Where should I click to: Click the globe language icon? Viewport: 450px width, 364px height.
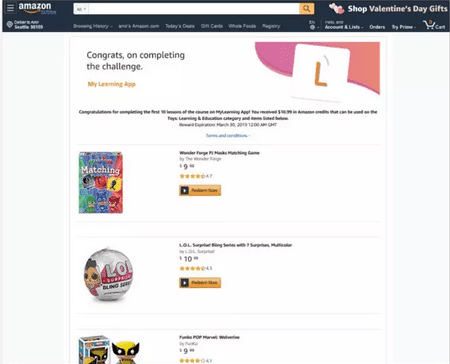pyautogui.click(x=312, y=27)
